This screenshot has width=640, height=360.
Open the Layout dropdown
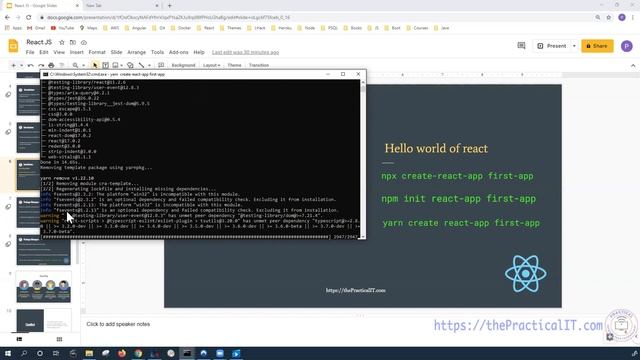click(x=211, y=65)
